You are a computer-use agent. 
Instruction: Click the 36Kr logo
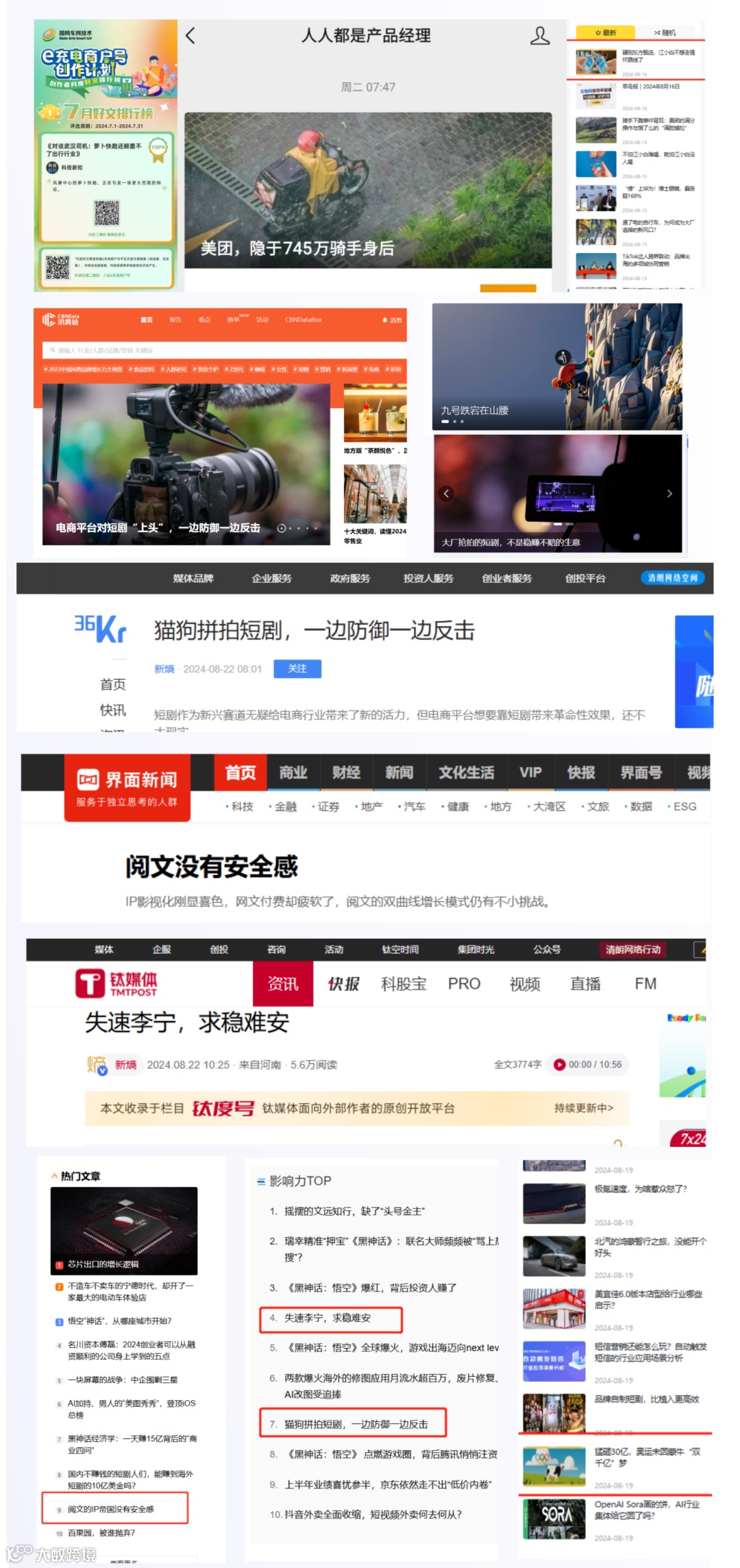pyautogui.click(x=100, y=628)
